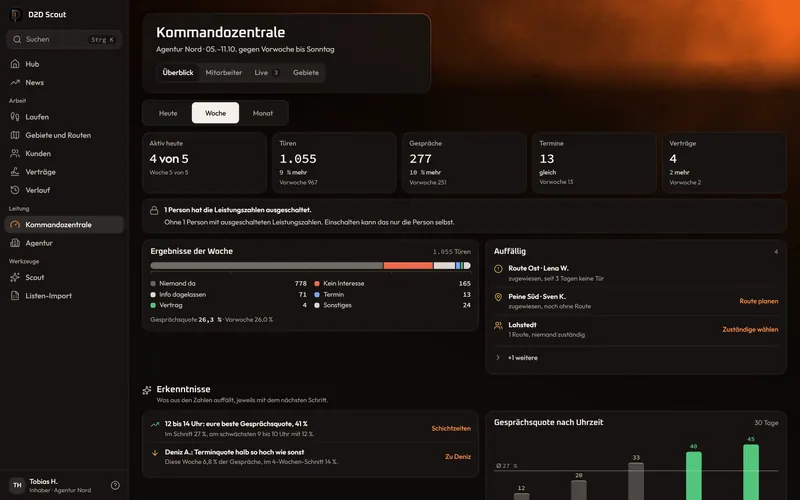Click the Verträge signature icon
Image resolution: width=800 pixels, height=500 pixels.
click(15, 172)
